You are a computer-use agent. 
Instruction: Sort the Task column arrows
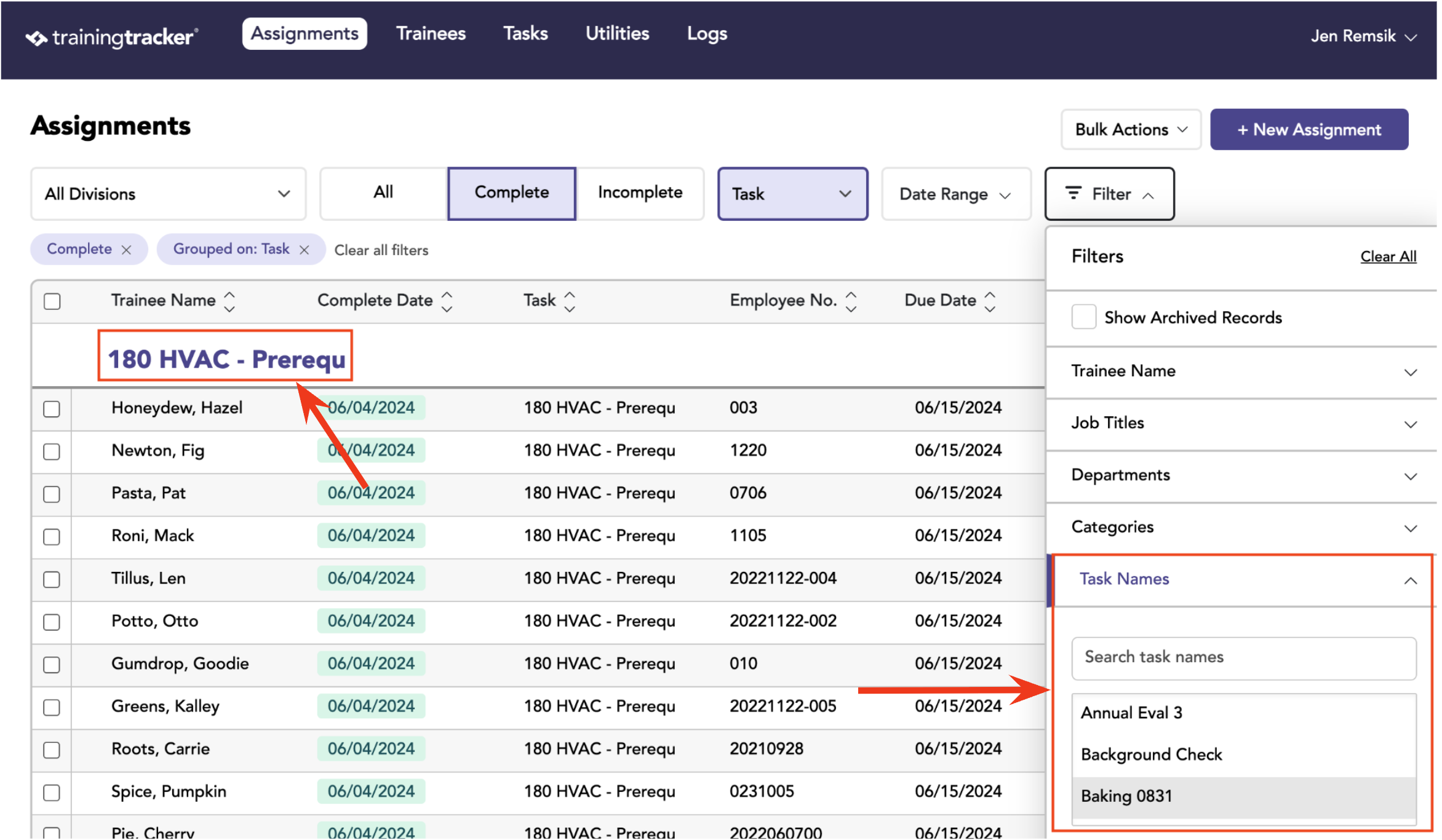[x=570, y=301]
